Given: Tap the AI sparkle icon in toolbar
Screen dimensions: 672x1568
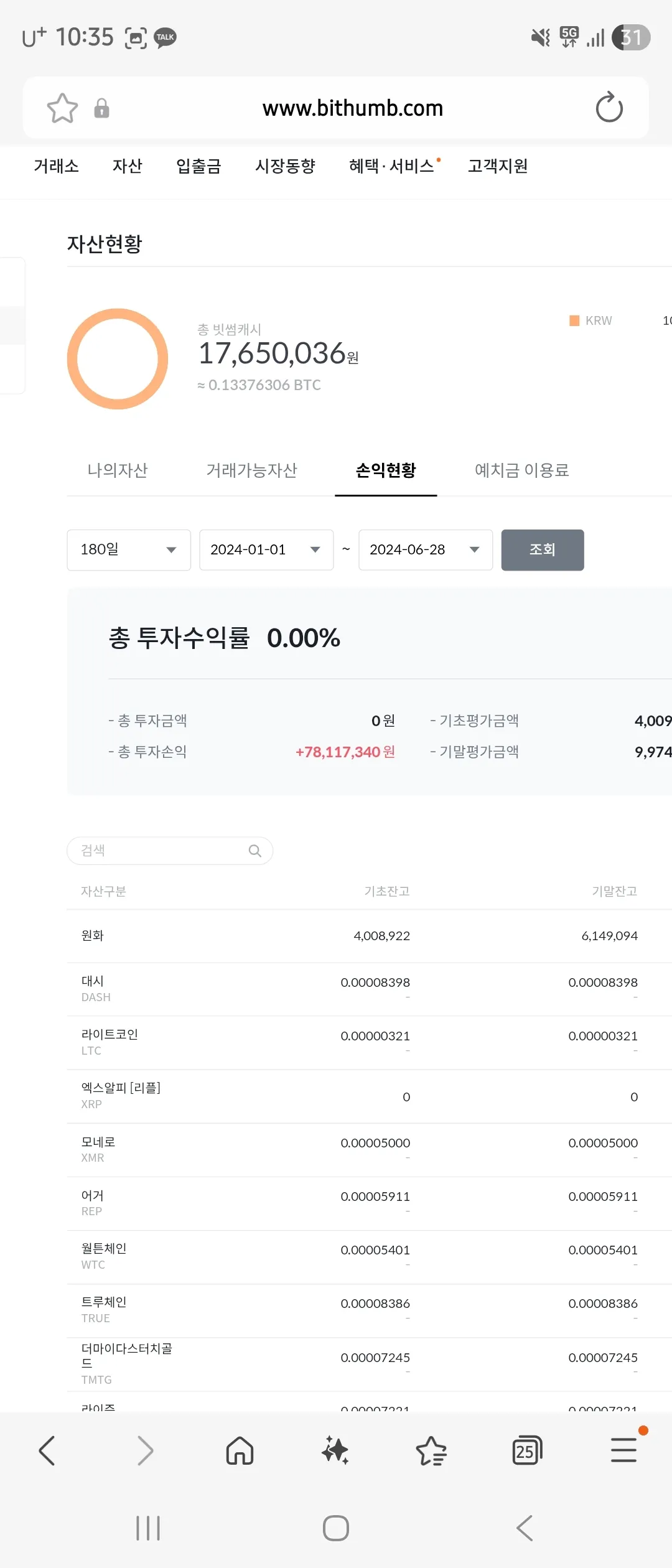Looking at the screenshot, I should point(335,1451).
